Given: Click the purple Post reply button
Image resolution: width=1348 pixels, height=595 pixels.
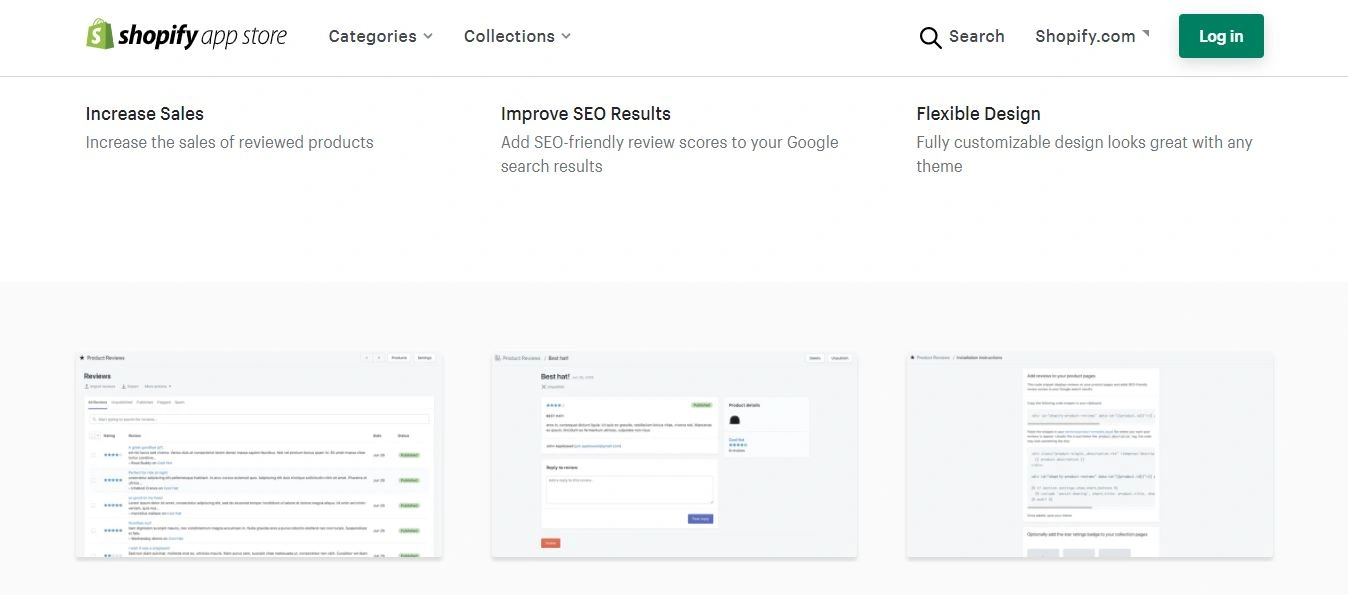Looking at the screenshot, I should pos(700,518).
